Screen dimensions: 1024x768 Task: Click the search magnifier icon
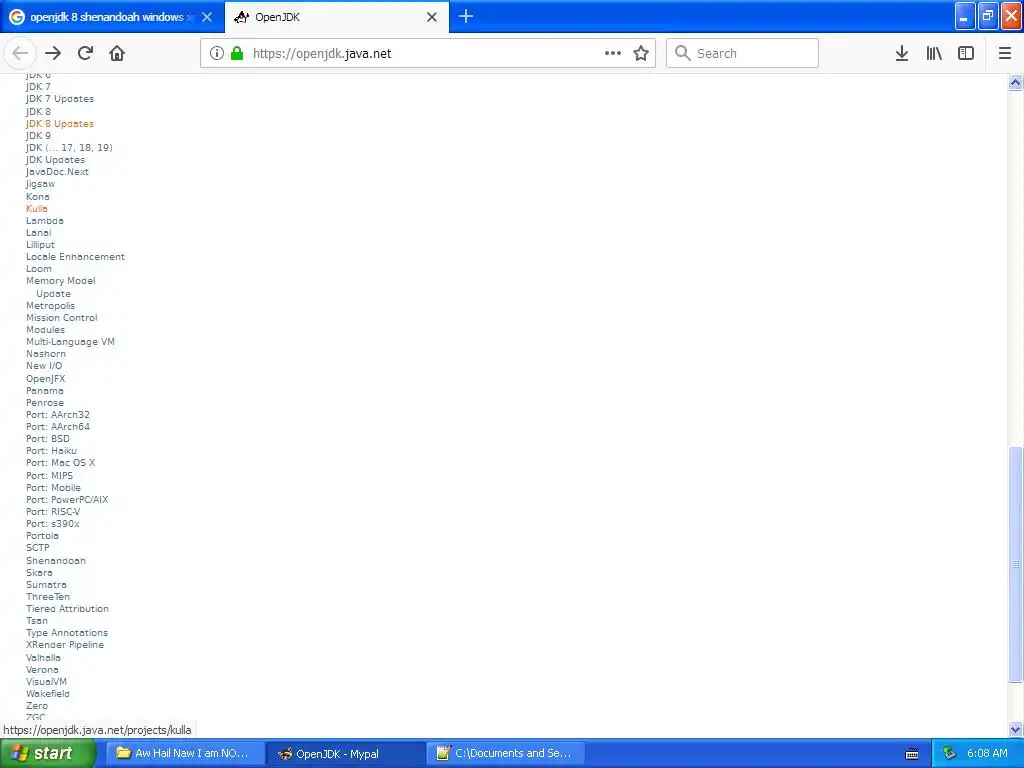coord(682,53)
